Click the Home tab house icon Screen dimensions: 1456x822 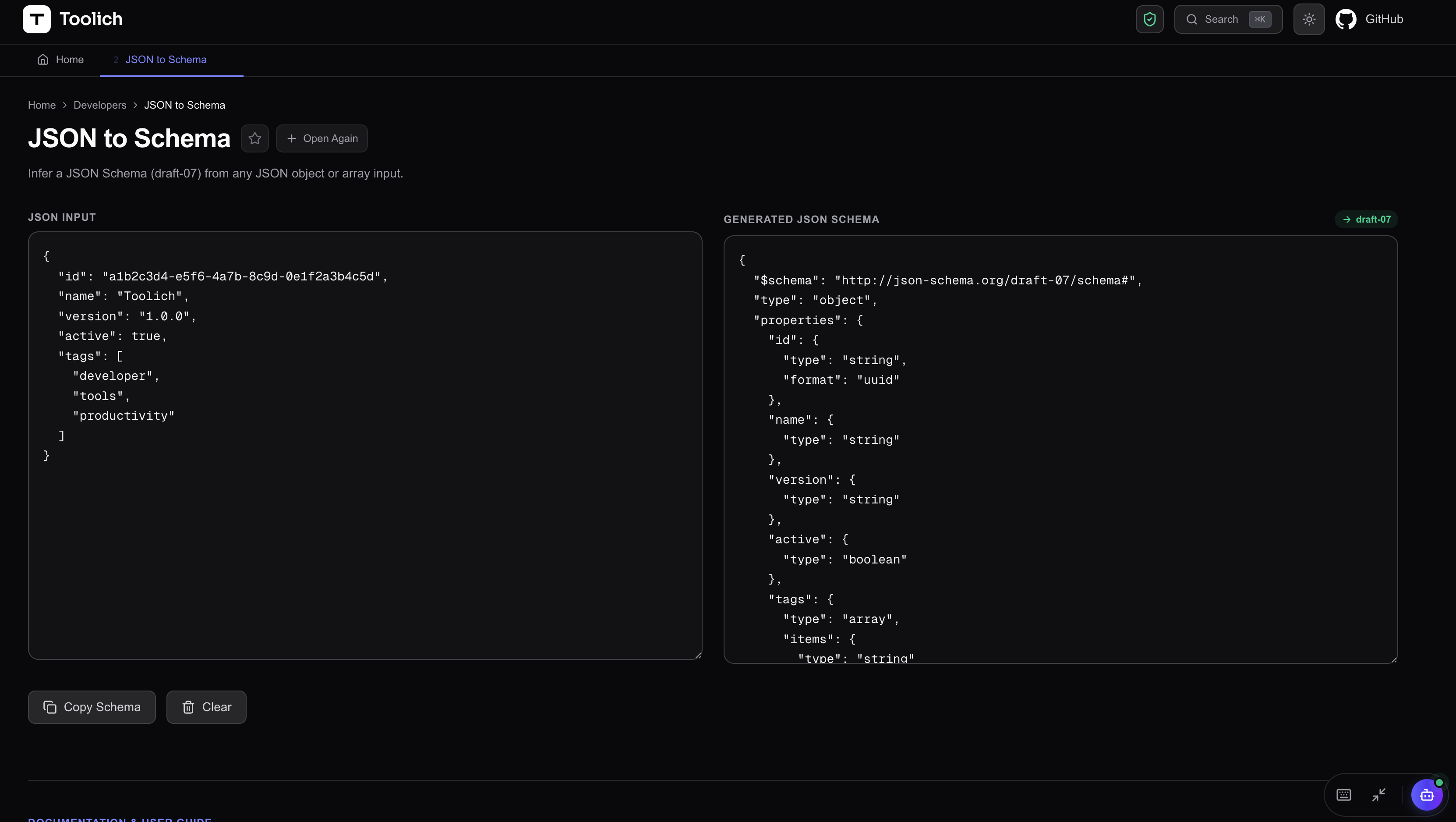[x=43, y=59]
